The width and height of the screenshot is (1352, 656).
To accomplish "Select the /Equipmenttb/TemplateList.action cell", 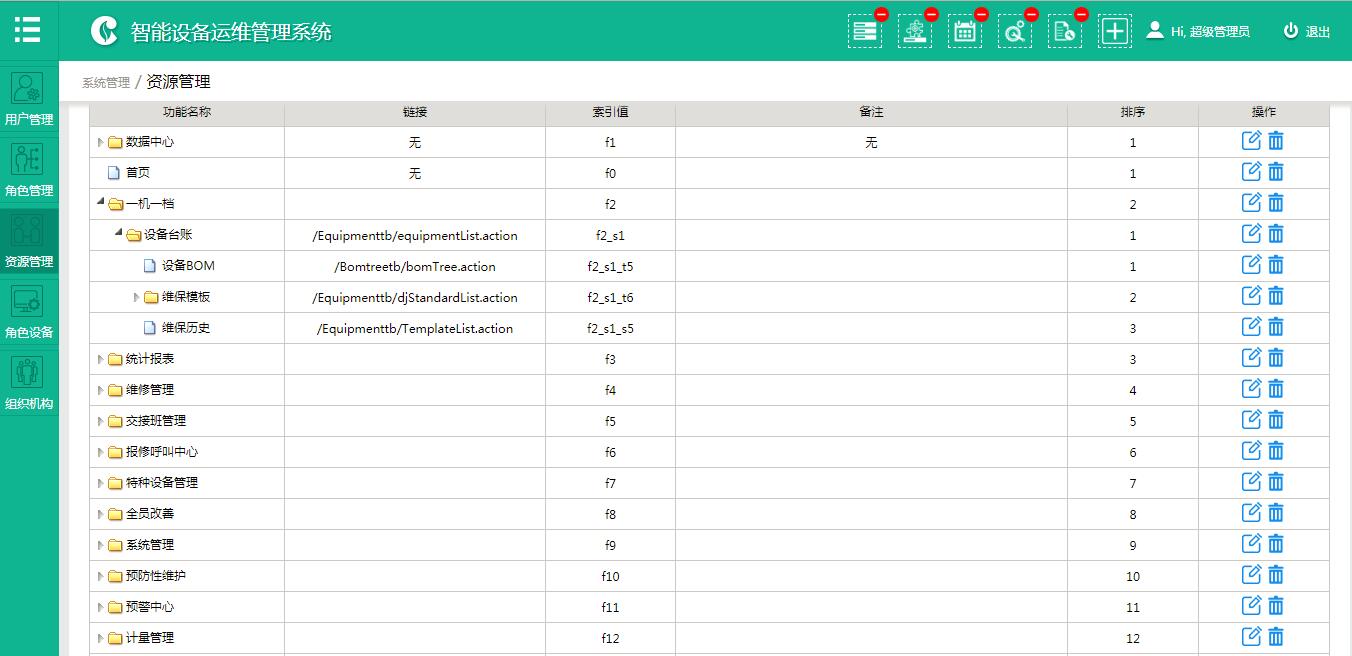I will 415,329.
